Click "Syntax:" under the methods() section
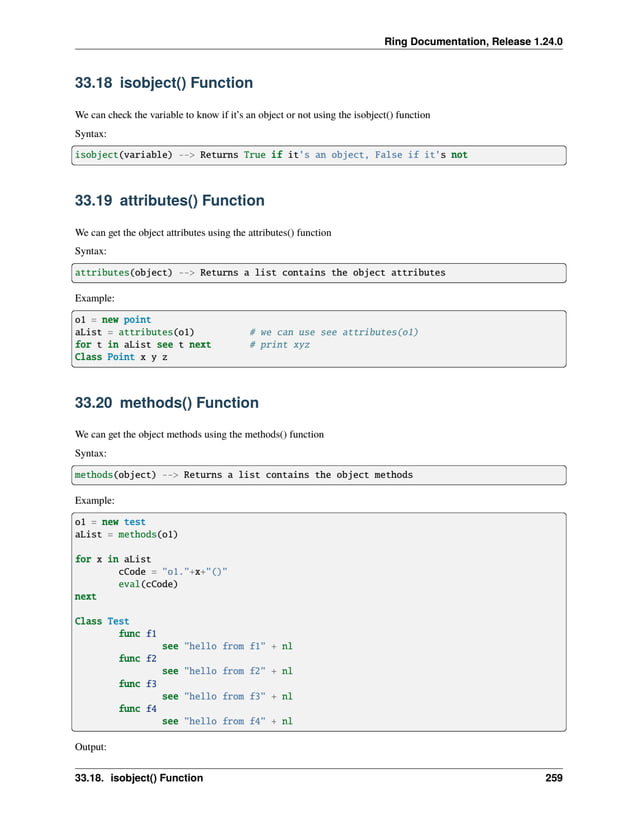The width and height of the screenshot is (638, 825). pos(90,453)
